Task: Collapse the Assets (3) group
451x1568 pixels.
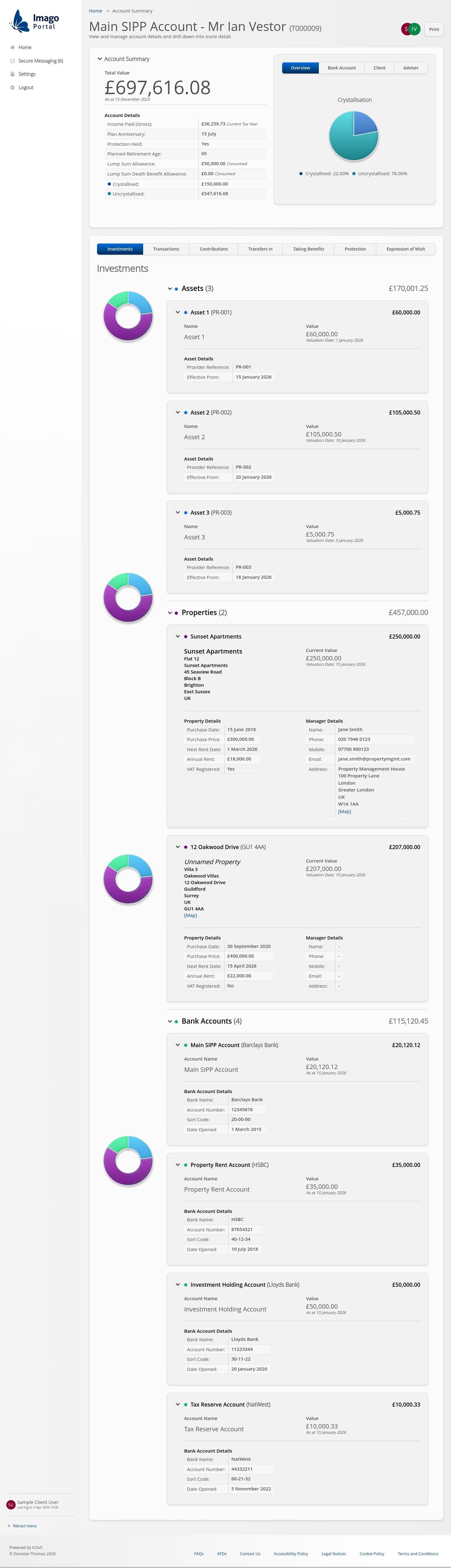Action: (x=170, y=289)
